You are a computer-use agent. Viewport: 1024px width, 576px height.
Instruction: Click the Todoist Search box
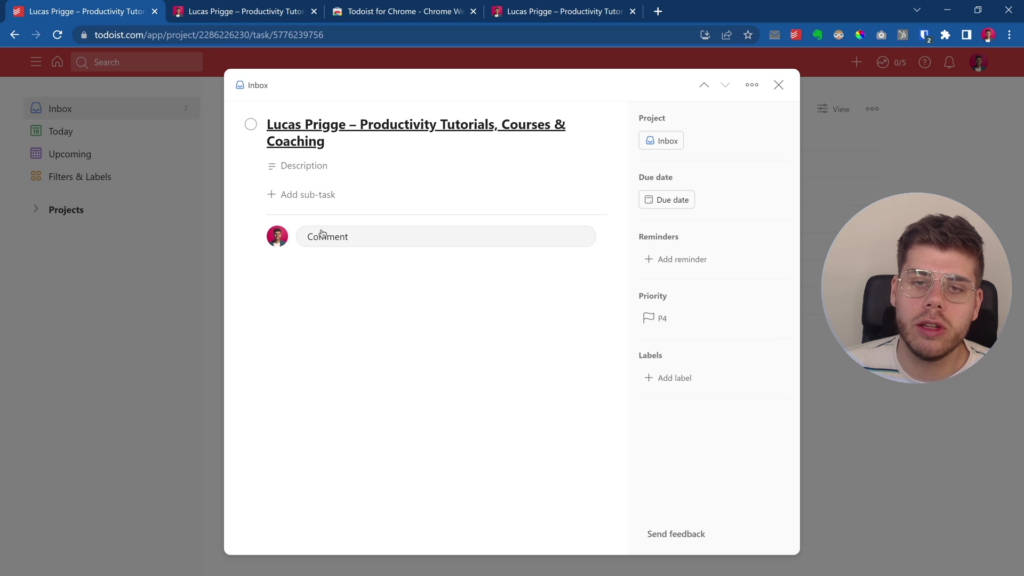coord(137,62)
